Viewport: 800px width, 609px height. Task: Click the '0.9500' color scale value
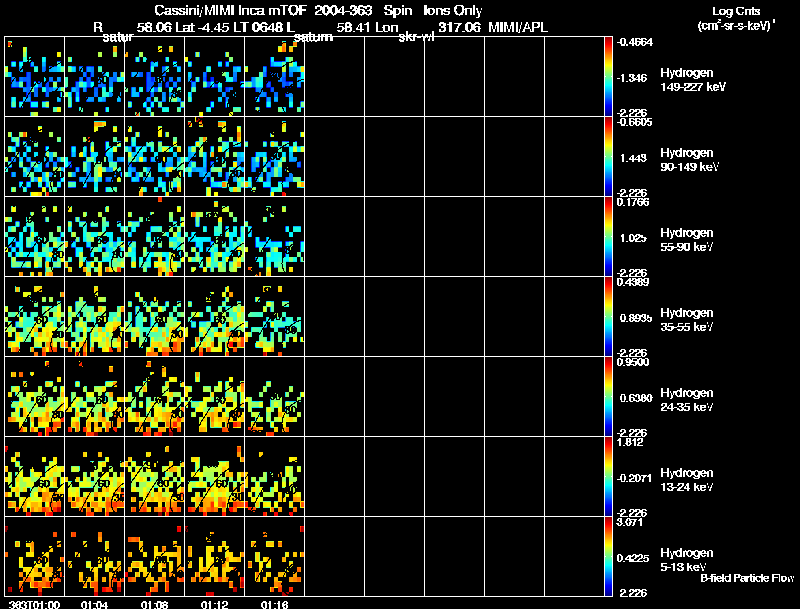(x=633, y=362)
